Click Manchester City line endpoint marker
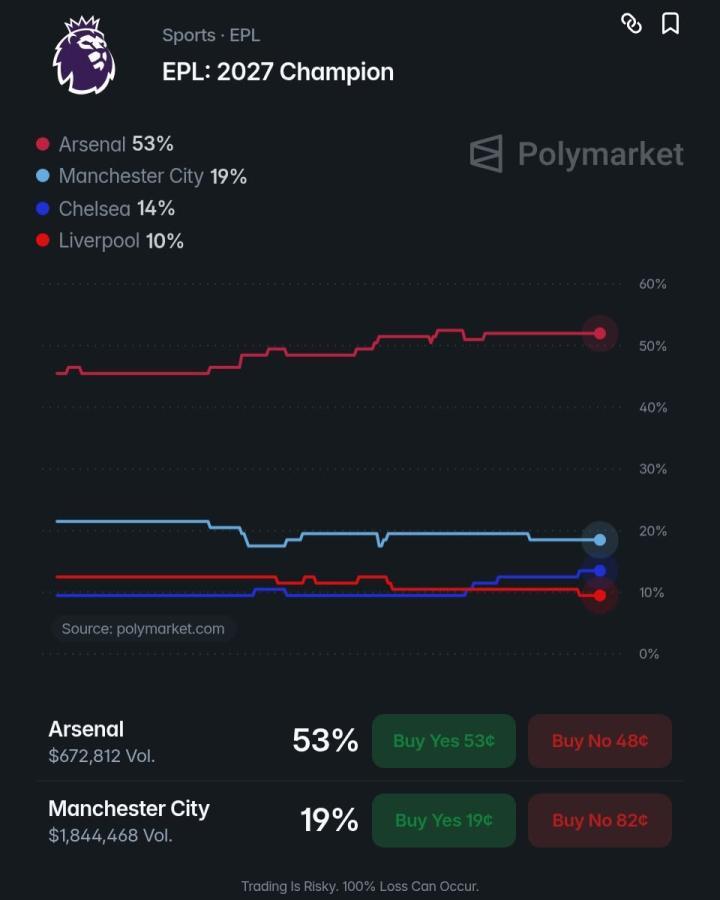Viewport: 720px width, 900px height. pos(600,540)
